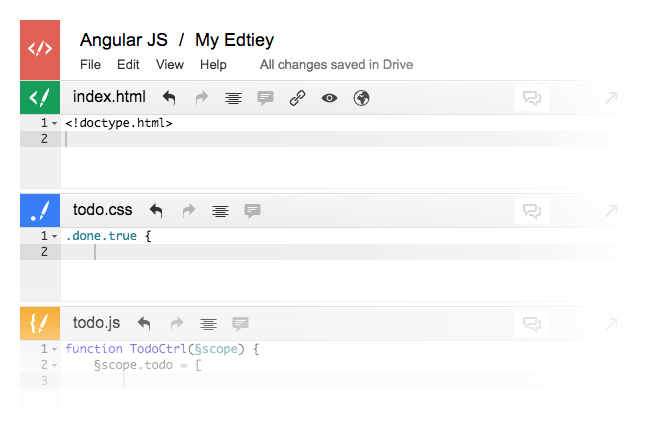Redo in todo.js panel

pyautogui.click(x=177, y=323)
